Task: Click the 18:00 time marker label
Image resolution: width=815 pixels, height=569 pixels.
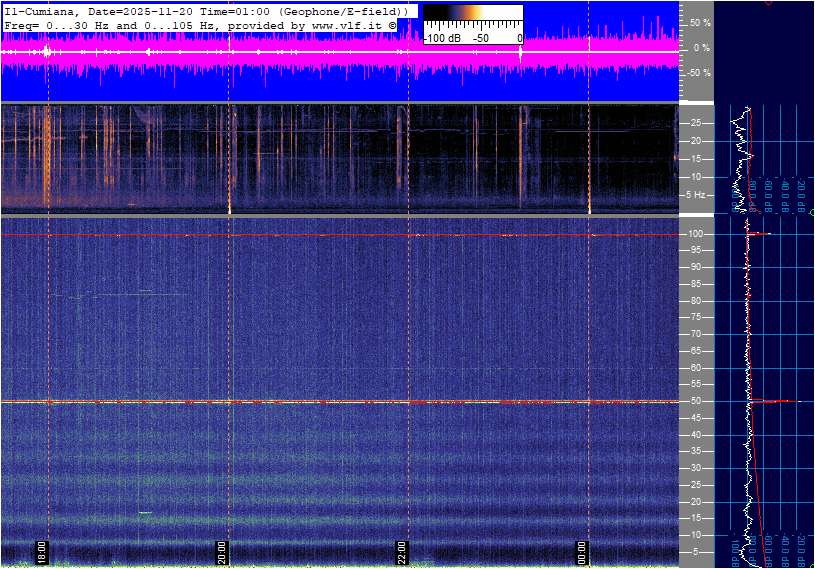Action: point(42,552)
